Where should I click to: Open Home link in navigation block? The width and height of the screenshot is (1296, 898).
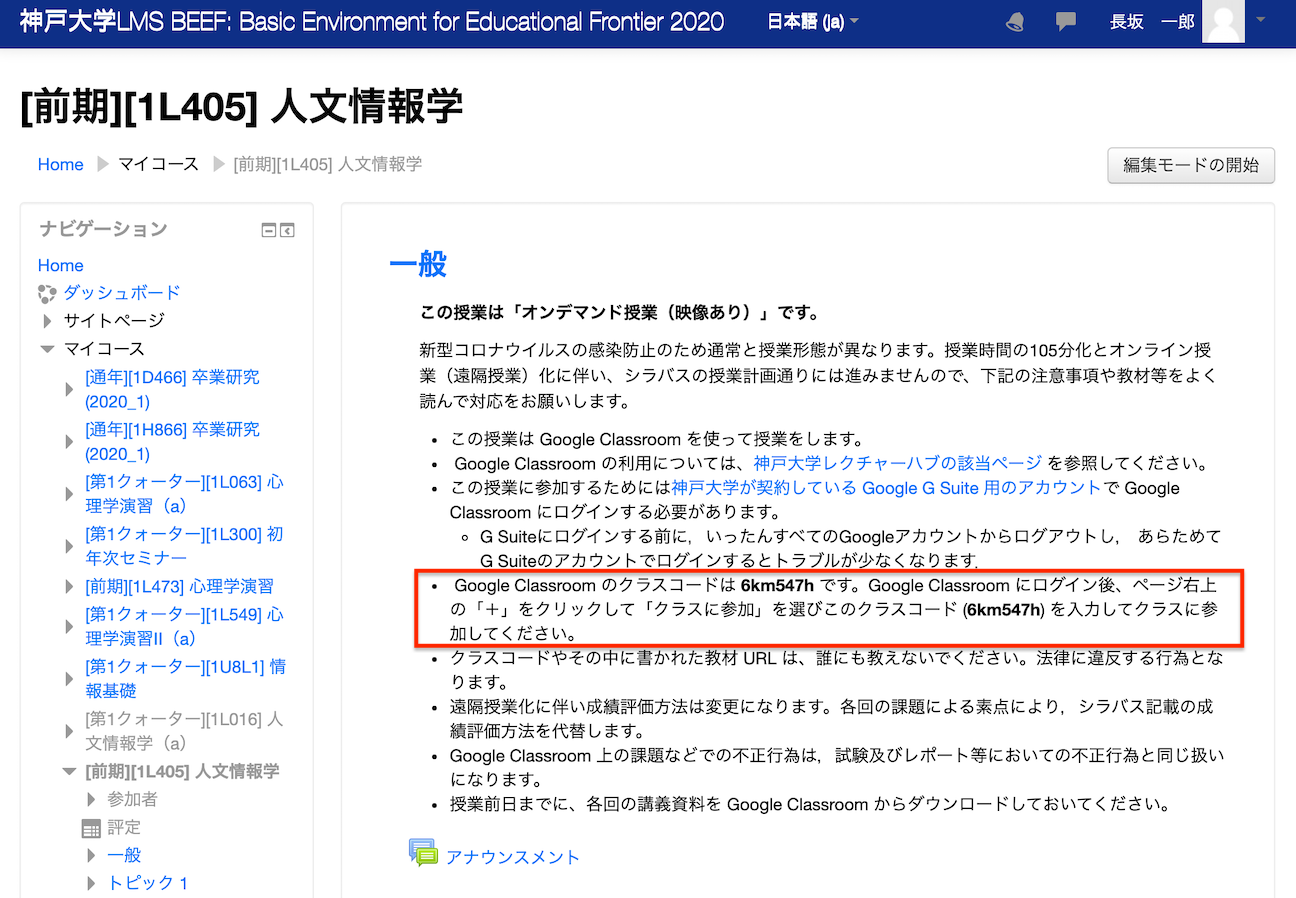click(60, 265)
